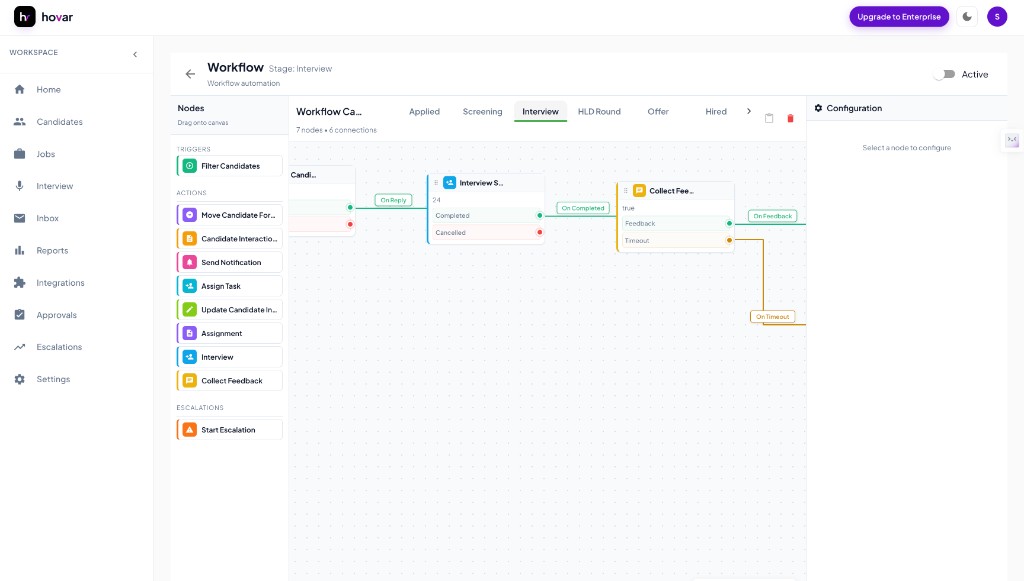Click the Feedback output green port
The image size is (1024, 581).
coord(729,223)
